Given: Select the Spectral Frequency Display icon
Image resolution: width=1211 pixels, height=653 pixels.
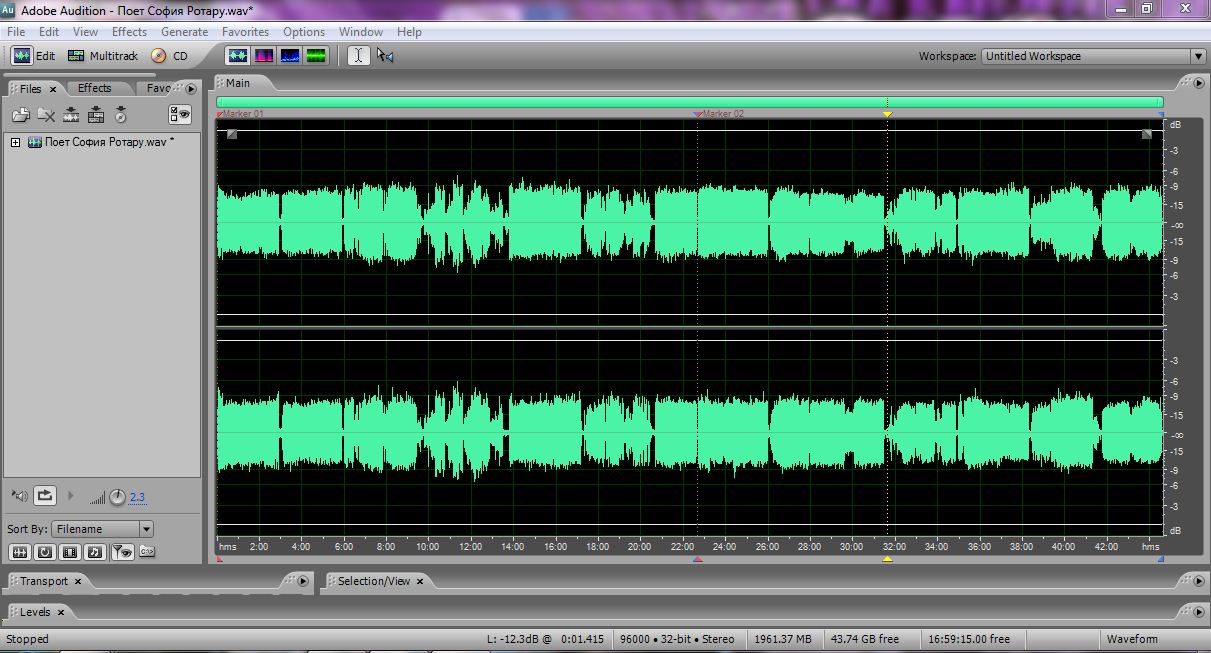Looking at the screenshot, I should coord(264,56).
